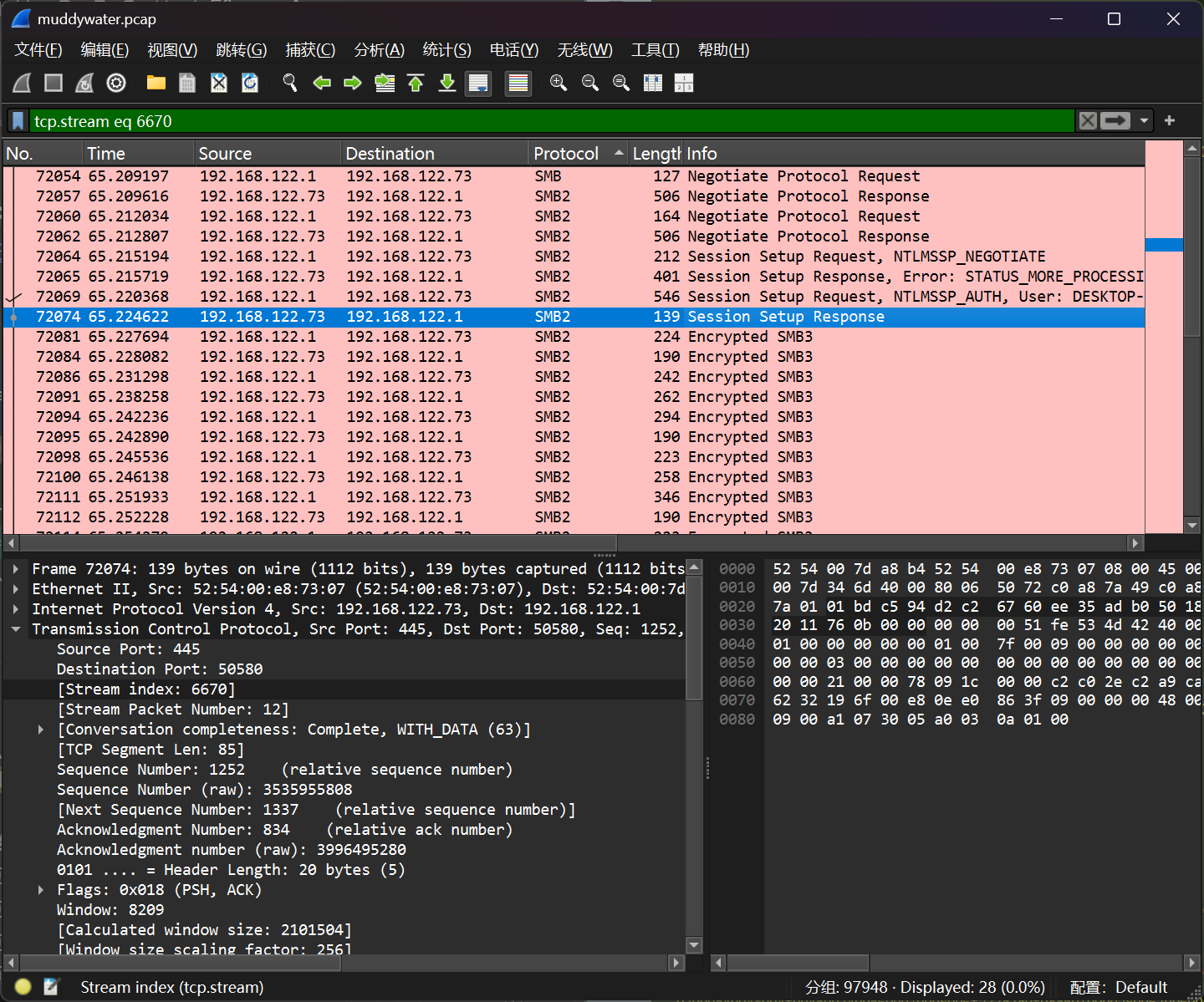Open a capture file folder icon
Viewport: 1204px width, 1002px height.
[x=156, y=83]
